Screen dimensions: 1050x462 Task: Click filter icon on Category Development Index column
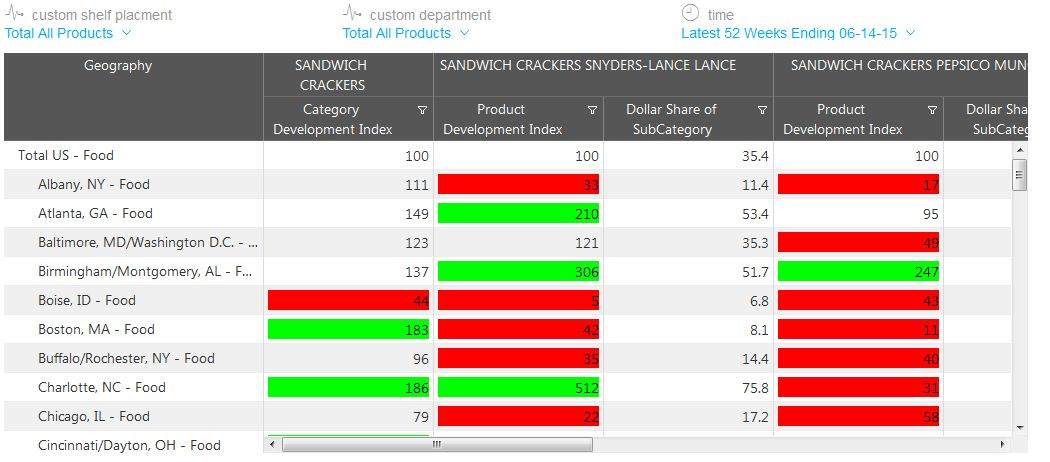[x=422, y=110]
